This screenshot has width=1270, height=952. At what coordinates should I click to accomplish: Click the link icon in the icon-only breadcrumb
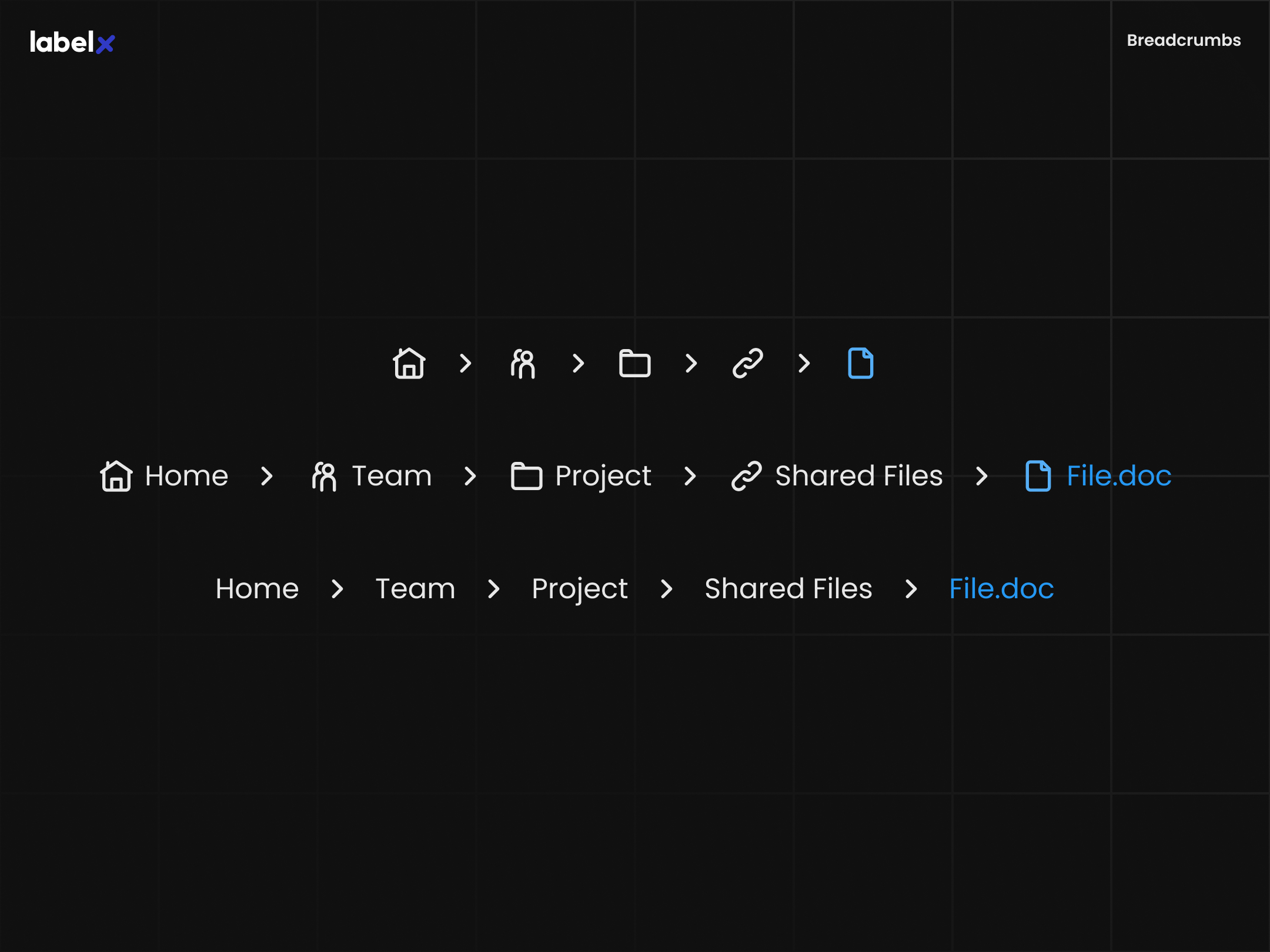(746, 363)
